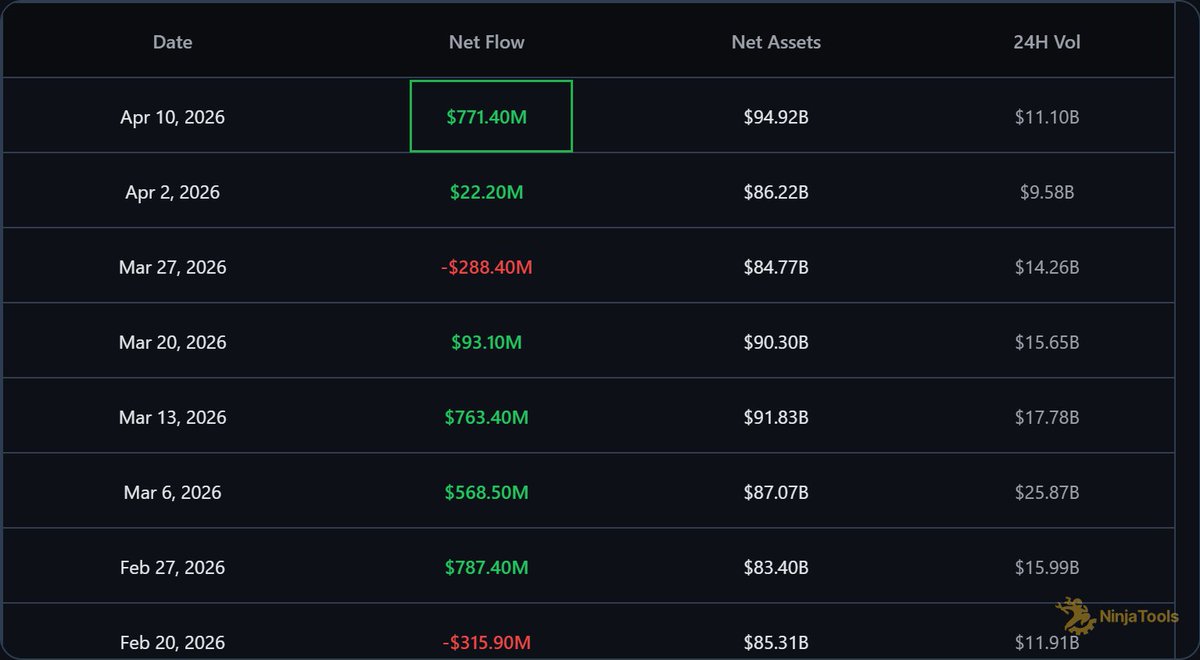Screen dimensions: 1200x660
Task: Select the Feb 27, 2026 date cell
Action: pos(172,567)
